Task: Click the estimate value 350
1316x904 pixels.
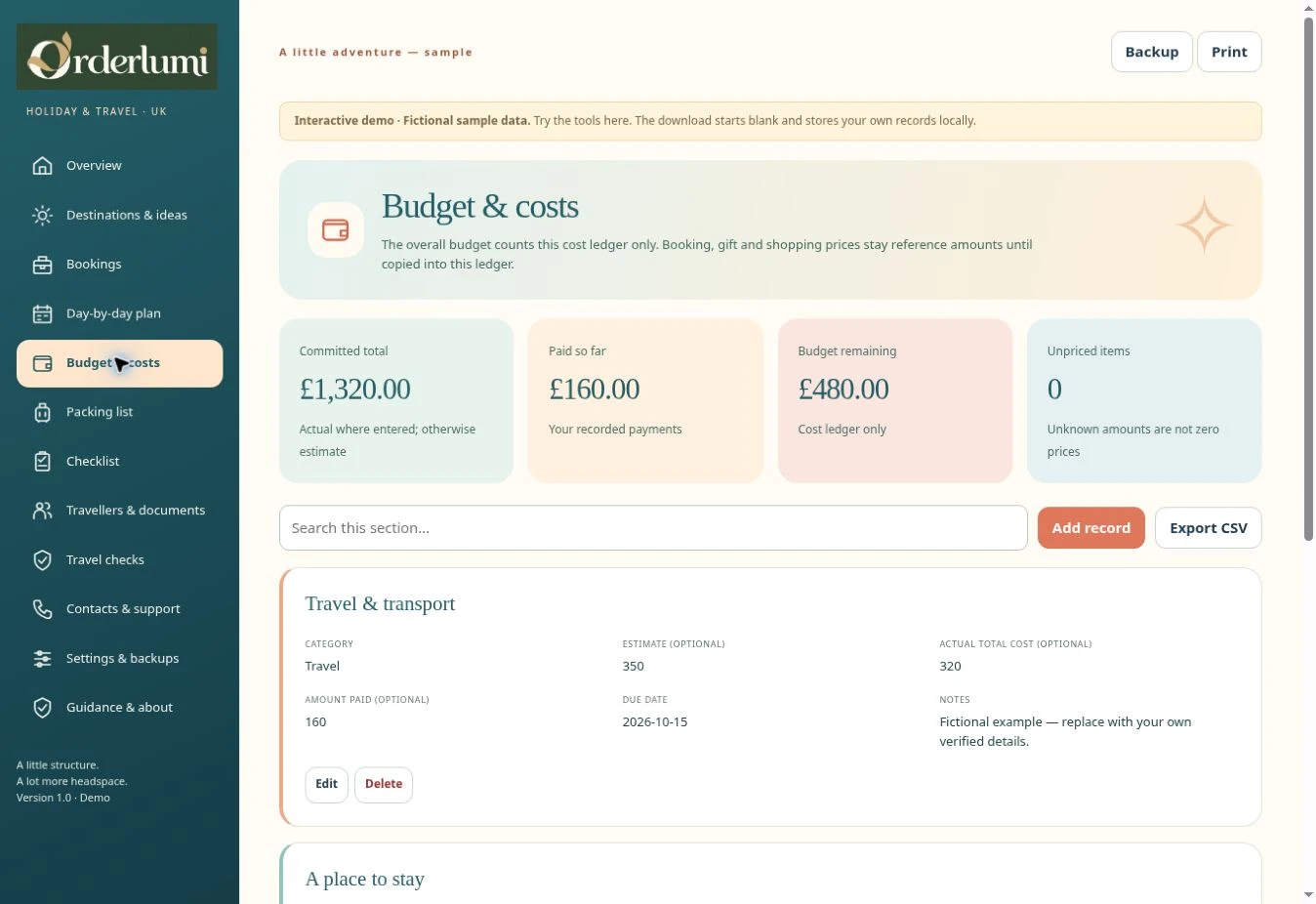Action: (634, 667)
